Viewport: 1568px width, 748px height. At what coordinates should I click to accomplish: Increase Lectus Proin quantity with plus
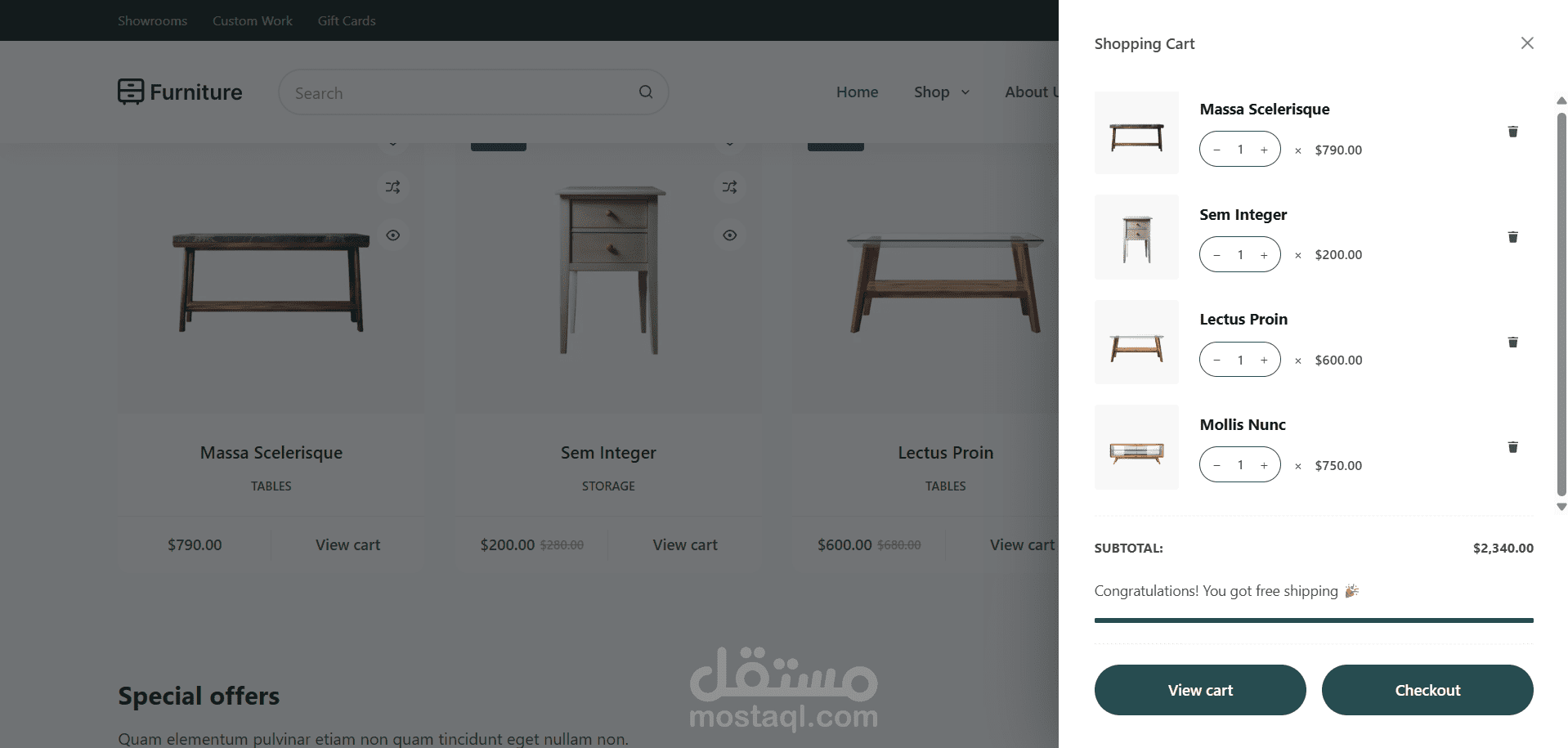tap(1264, 360)
